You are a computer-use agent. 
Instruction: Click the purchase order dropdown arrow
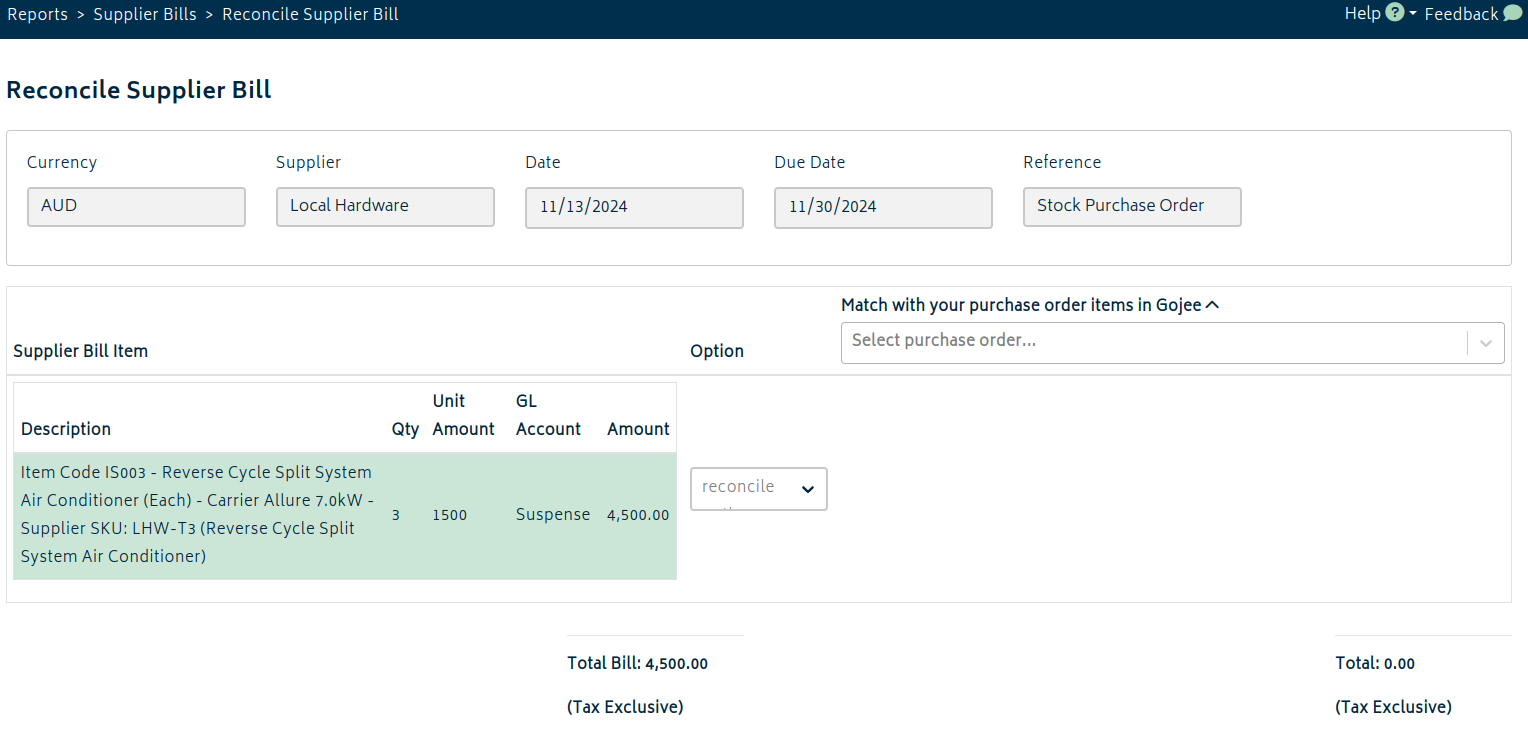tap(1486, 343)
